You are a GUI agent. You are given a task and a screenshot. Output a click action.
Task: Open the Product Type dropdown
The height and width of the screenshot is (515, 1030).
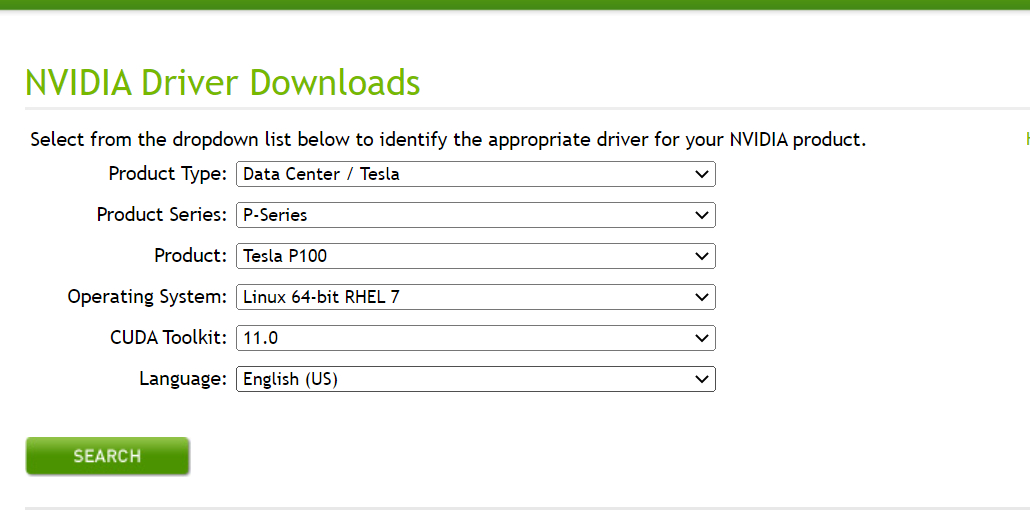click(476, 174)
